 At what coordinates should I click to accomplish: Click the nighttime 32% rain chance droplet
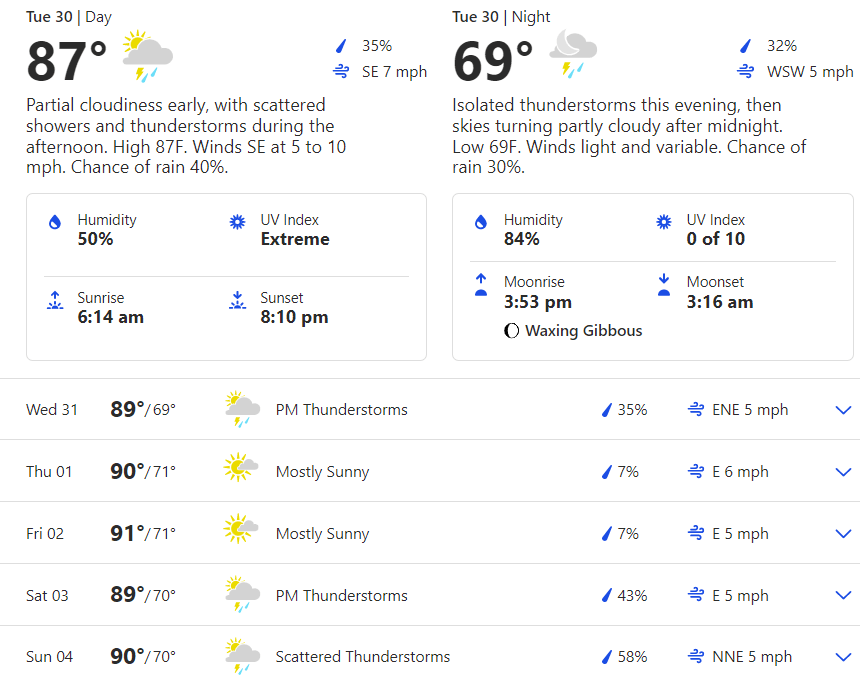tap(745, 46)
